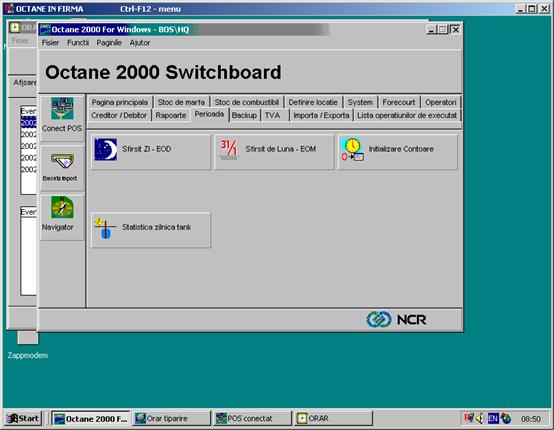The height and width of the screenshot is (430, 554).
Task: Switch to the Rapoarte tab
Action: (171, 115)
